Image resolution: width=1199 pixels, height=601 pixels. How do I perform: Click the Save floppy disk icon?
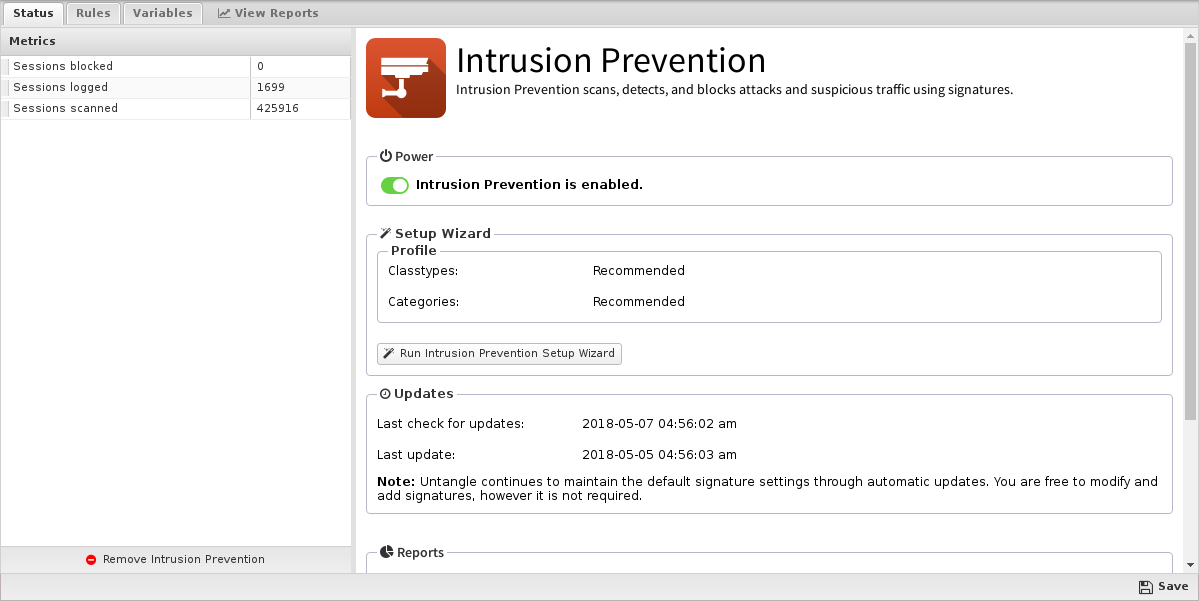[1145, 586]
